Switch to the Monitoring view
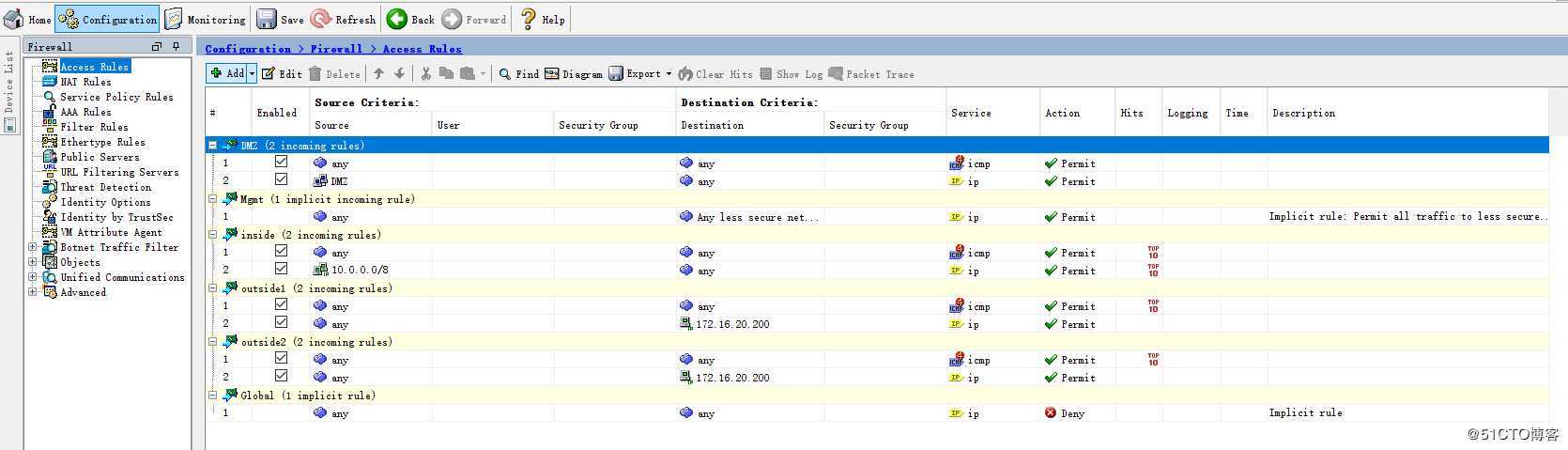The image size is (1568, 450). tap(206, 19)
